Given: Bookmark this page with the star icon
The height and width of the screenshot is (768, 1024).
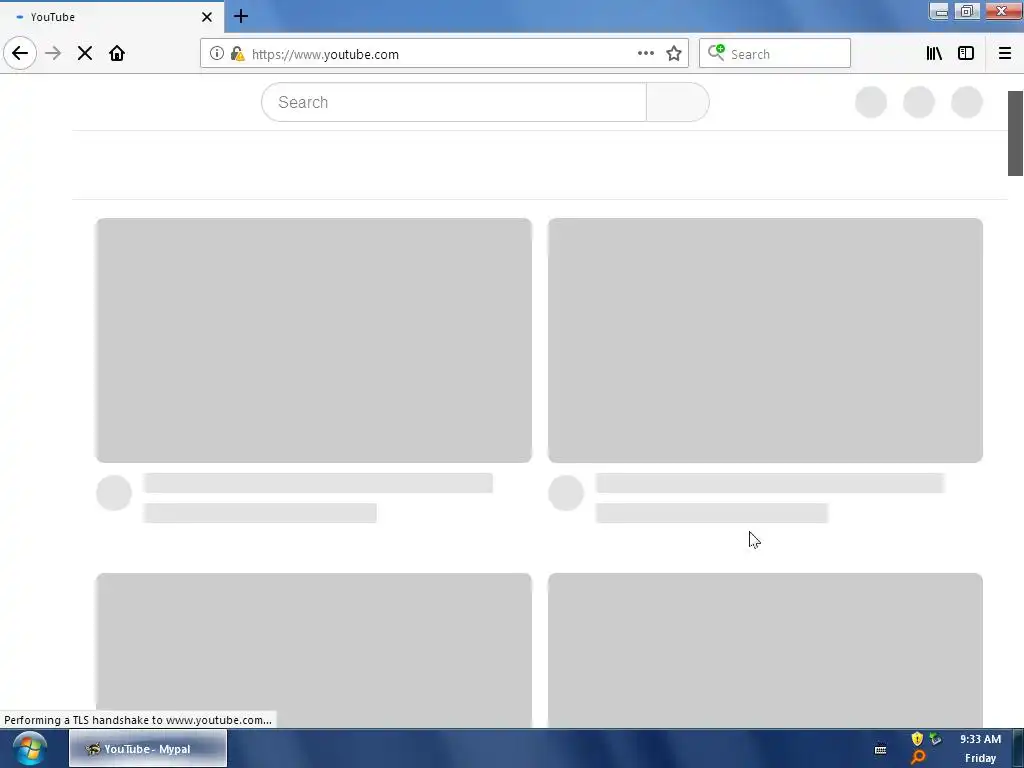Looking at the screenshot, I should 674,54.
